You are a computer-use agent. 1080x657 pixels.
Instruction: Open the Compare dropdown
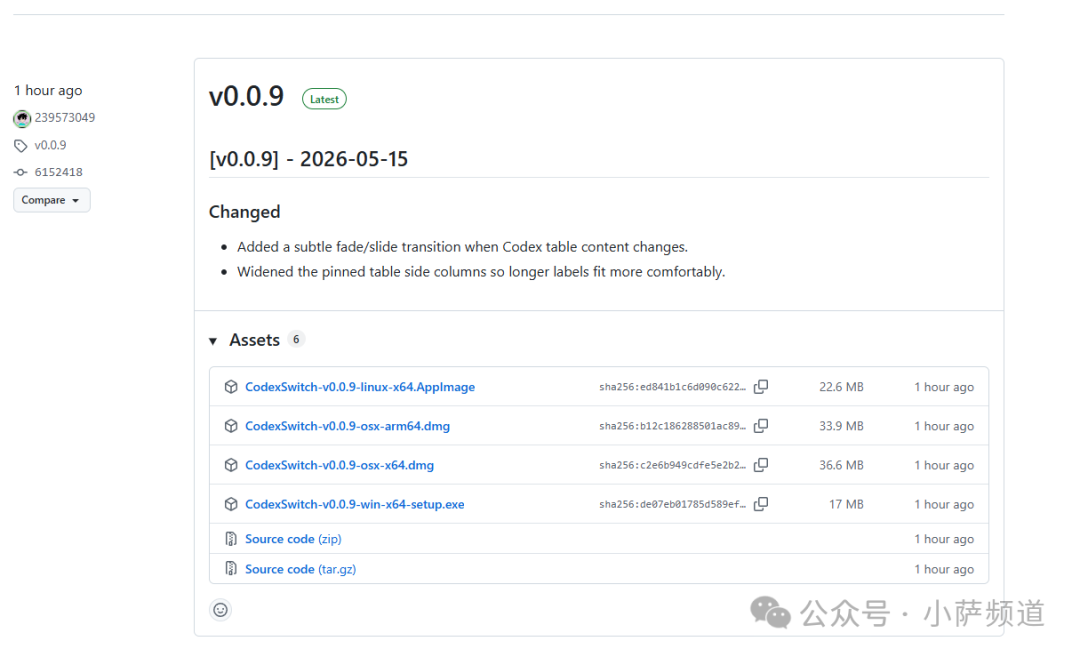click(x=52, y=200)
